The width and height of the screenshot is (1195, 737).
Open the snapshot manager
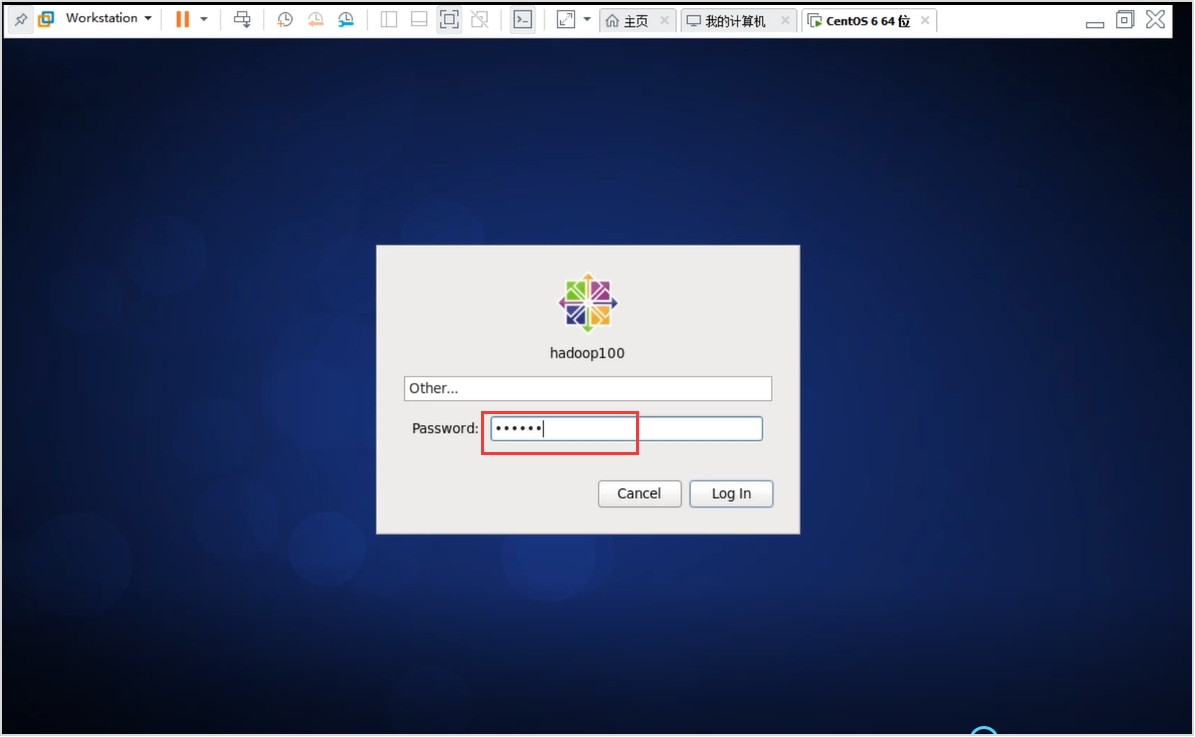pos(346,20)
